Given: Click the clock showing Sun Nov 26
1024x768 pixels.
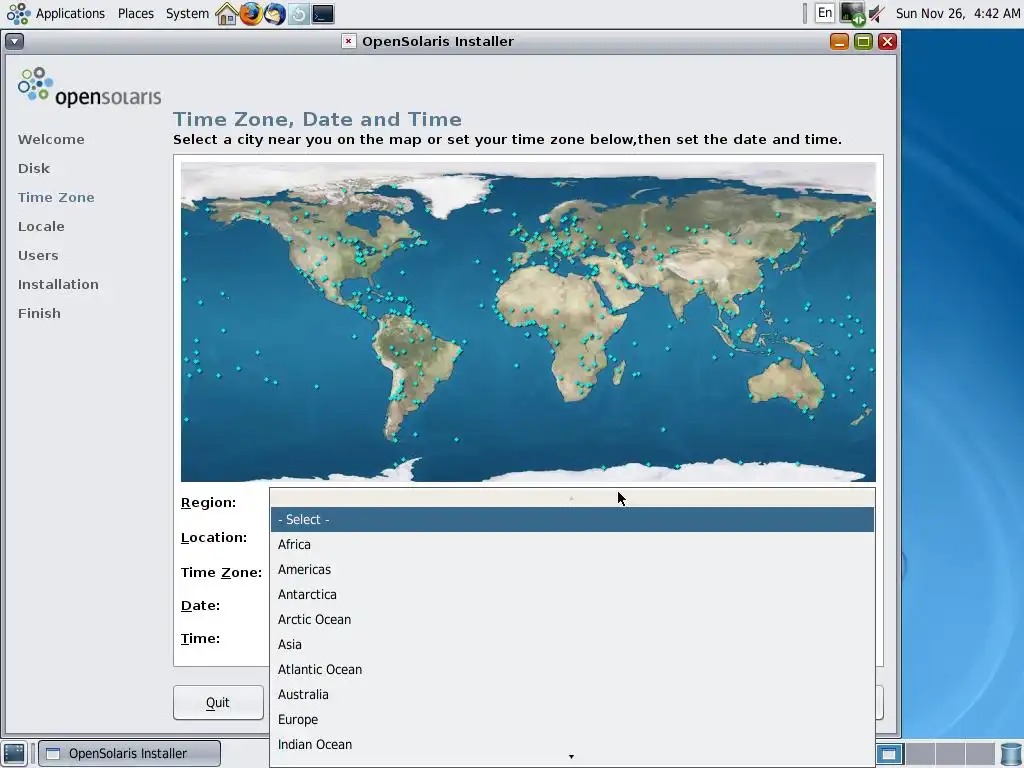Looking at the screenshot, I should tap(957, 13).
